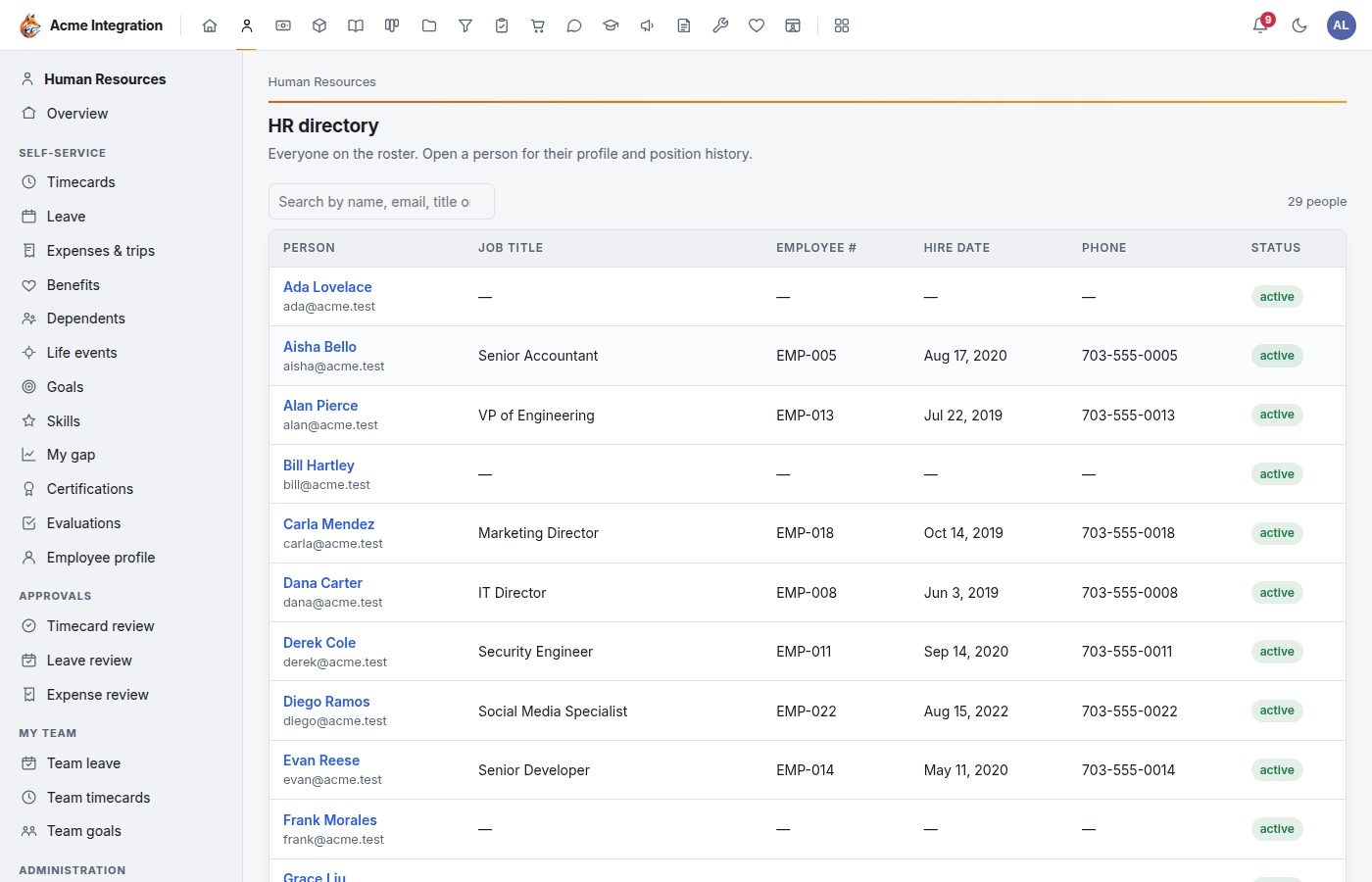Viewport: 1372px width, 882px height.
Task: Open the open-book icon in top bar
Action: 356,25
